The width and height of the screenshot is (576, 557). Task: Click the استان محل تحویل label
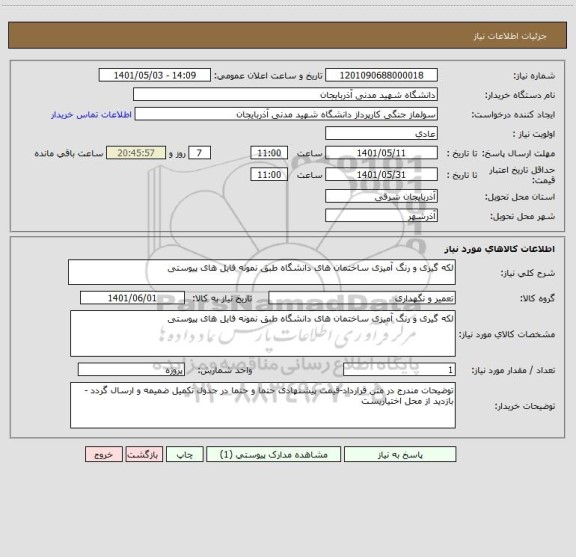tap(520, 197)
